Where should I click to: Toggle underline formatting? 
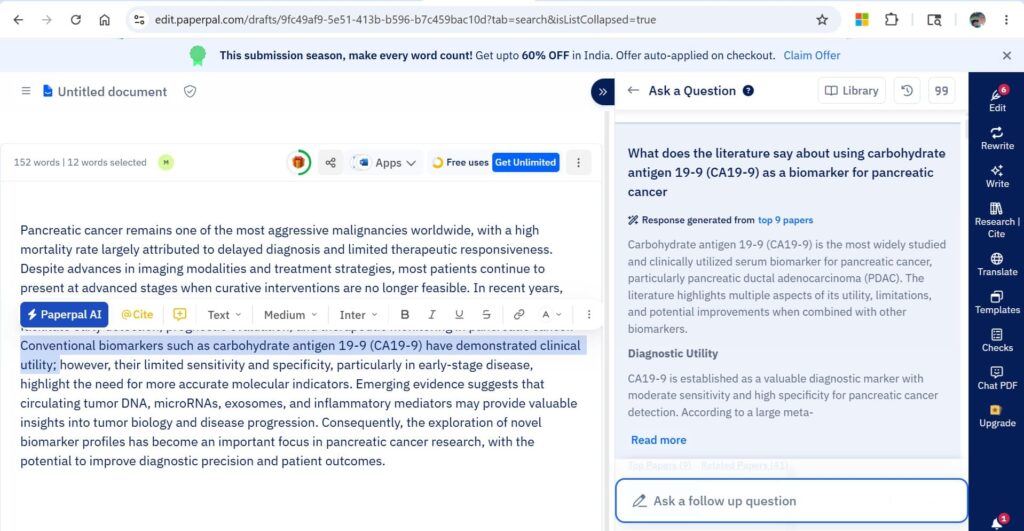459,315
